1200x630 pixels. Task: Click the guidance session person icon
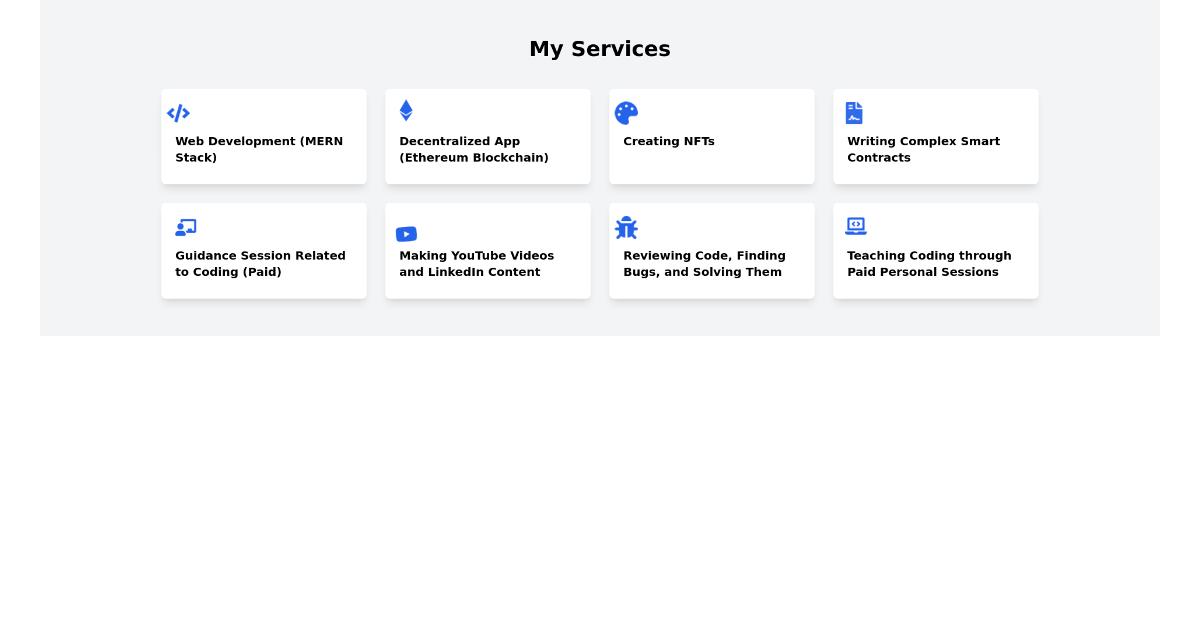pyautogui.click(x=186, y=226)
